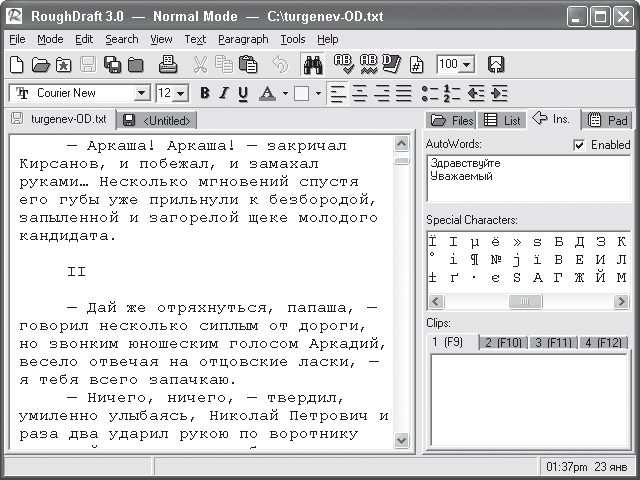This screenshot has width=640, height=480.
Task: Expand the zoom 100 dropdown
Action: (467, 64)
